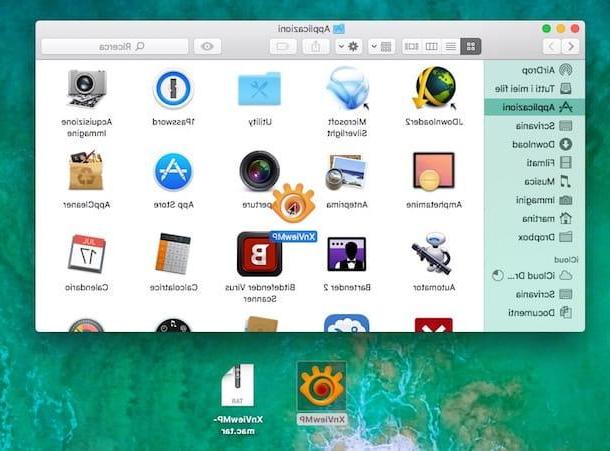Click the yellow minimize window button
This screenshot has height=451, width=610.
561,28
